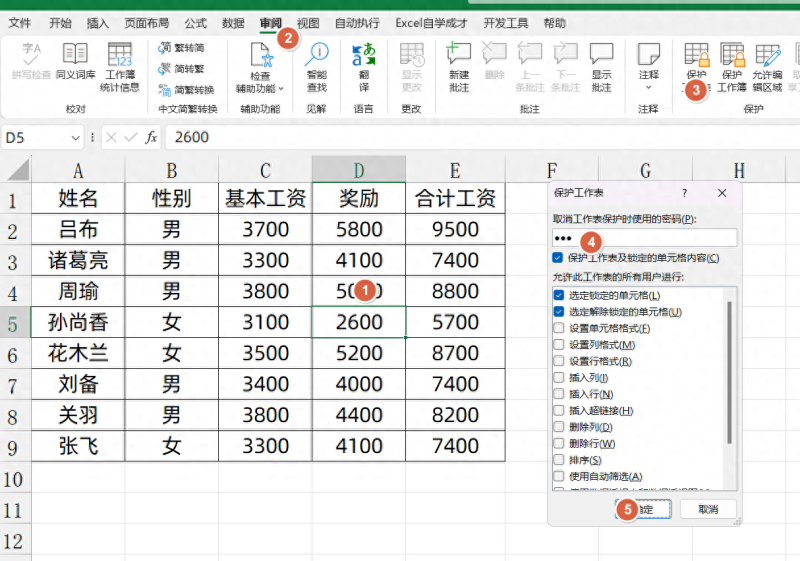Click the formula bar showing 2600
This screenshot has width=800, height=561.
[x=482, y=137]
